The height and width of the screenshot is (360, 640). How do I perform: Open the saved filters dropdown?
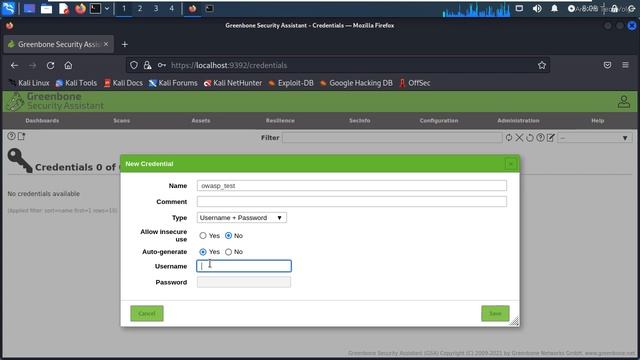tap(595, 138)
